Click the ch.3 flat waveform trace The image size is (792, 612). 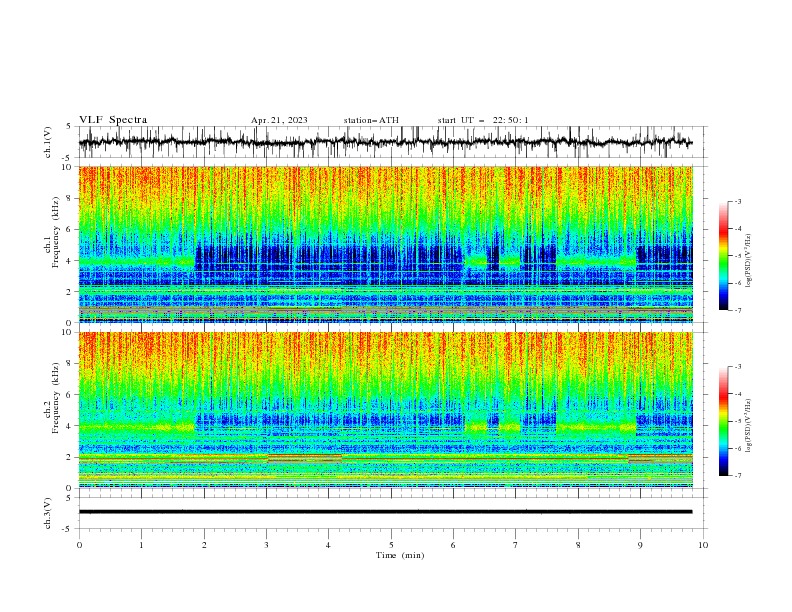coord(385,512)
